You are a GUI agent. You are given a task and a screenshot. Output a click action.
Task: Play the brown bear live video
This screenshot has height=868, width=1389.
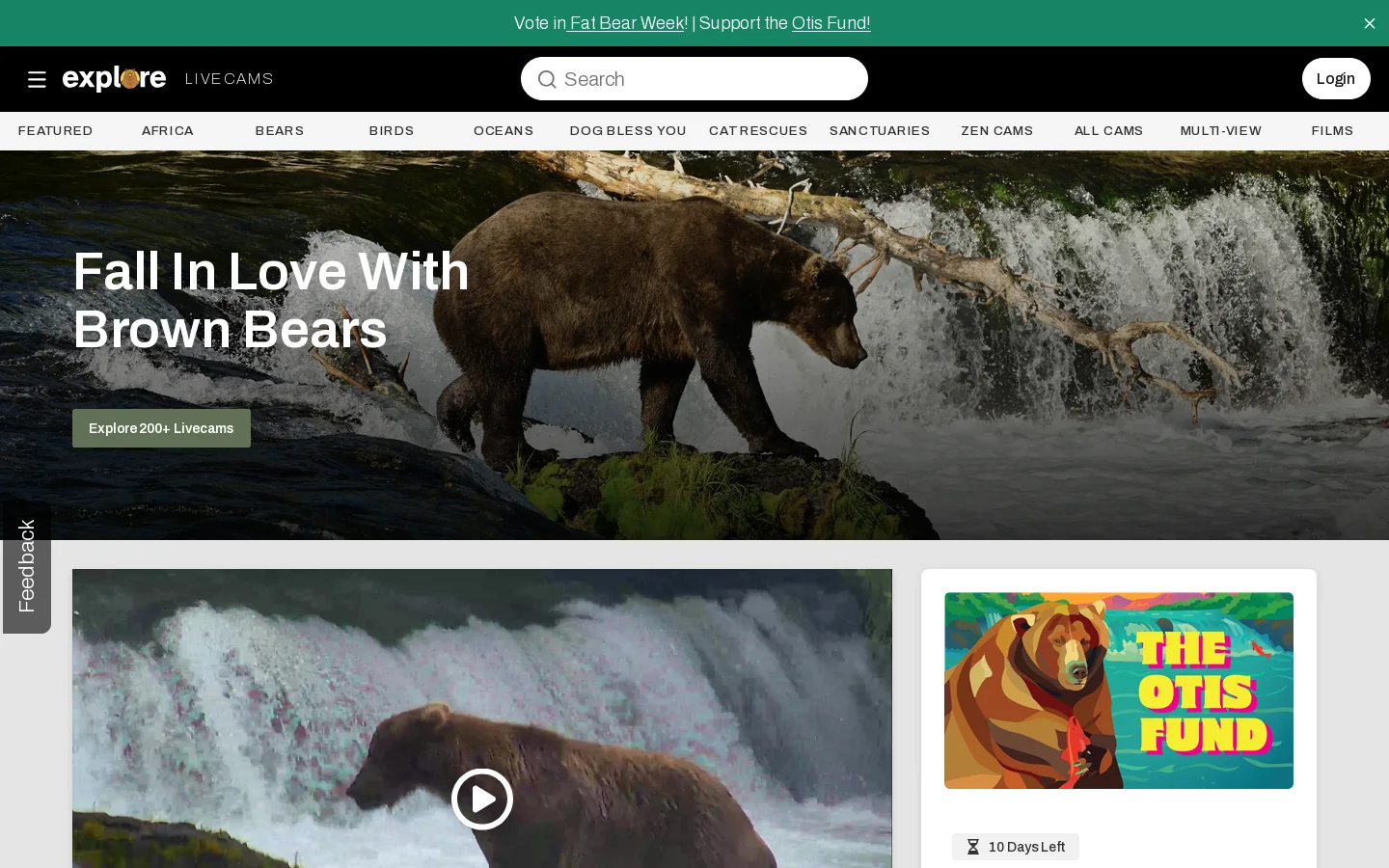tap(482, 799)
